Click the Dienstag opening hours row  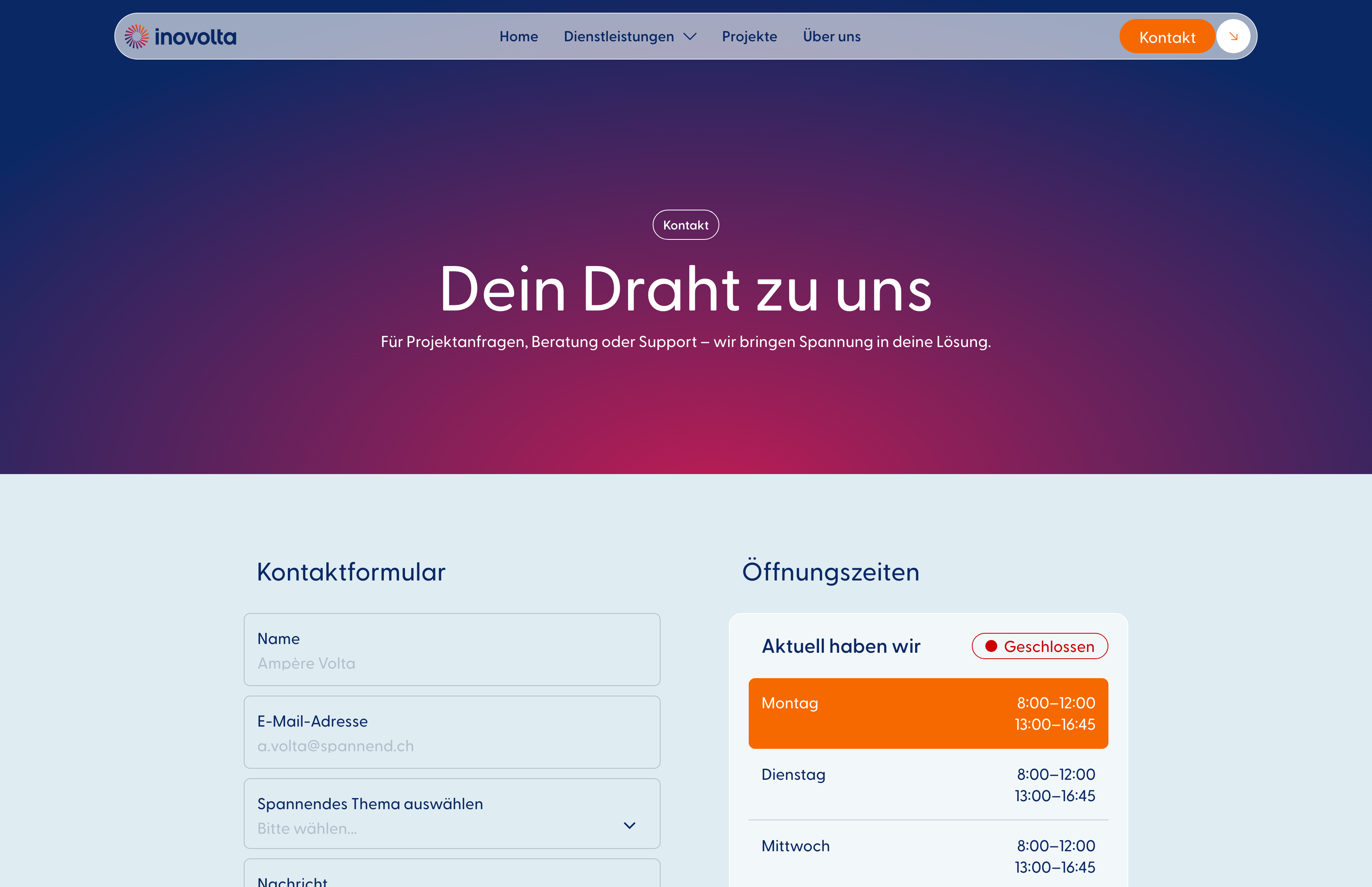(x=927, y=785)
